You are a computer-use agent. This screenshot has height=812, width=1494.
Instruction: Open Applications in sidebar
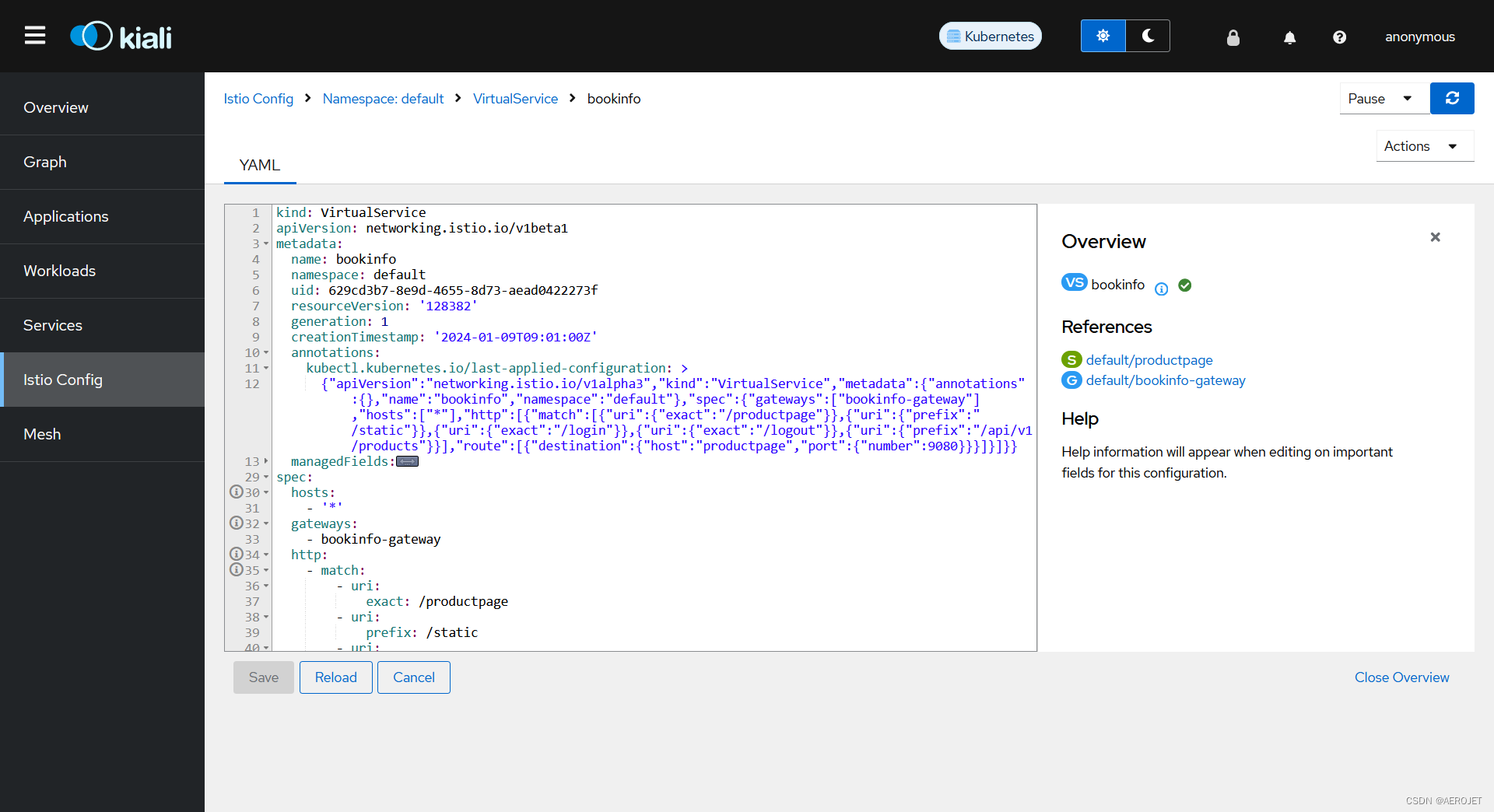tap(102, 216)
